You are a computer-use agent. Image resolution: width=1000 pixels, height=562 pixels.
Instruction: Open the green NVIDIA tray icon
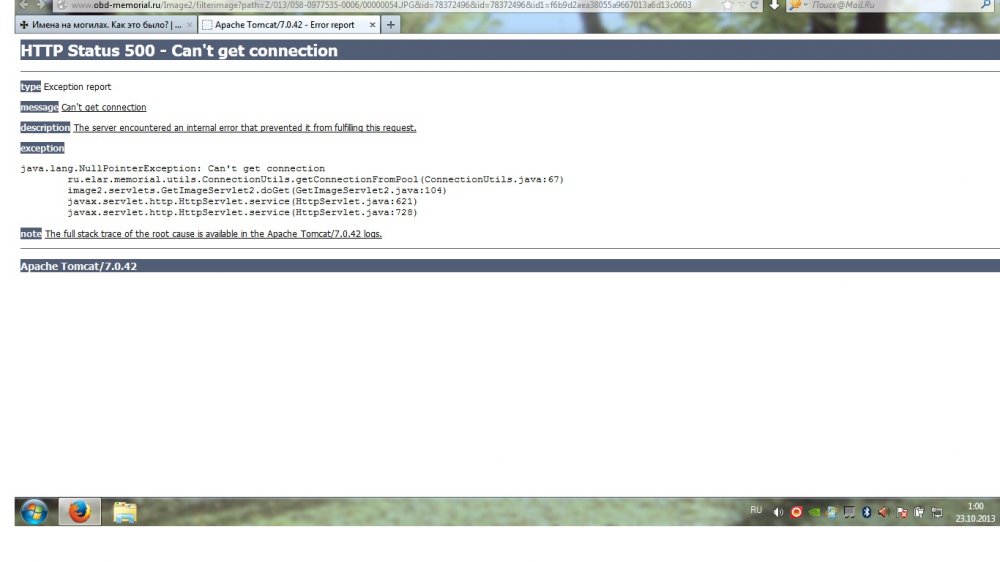[814, 512]
